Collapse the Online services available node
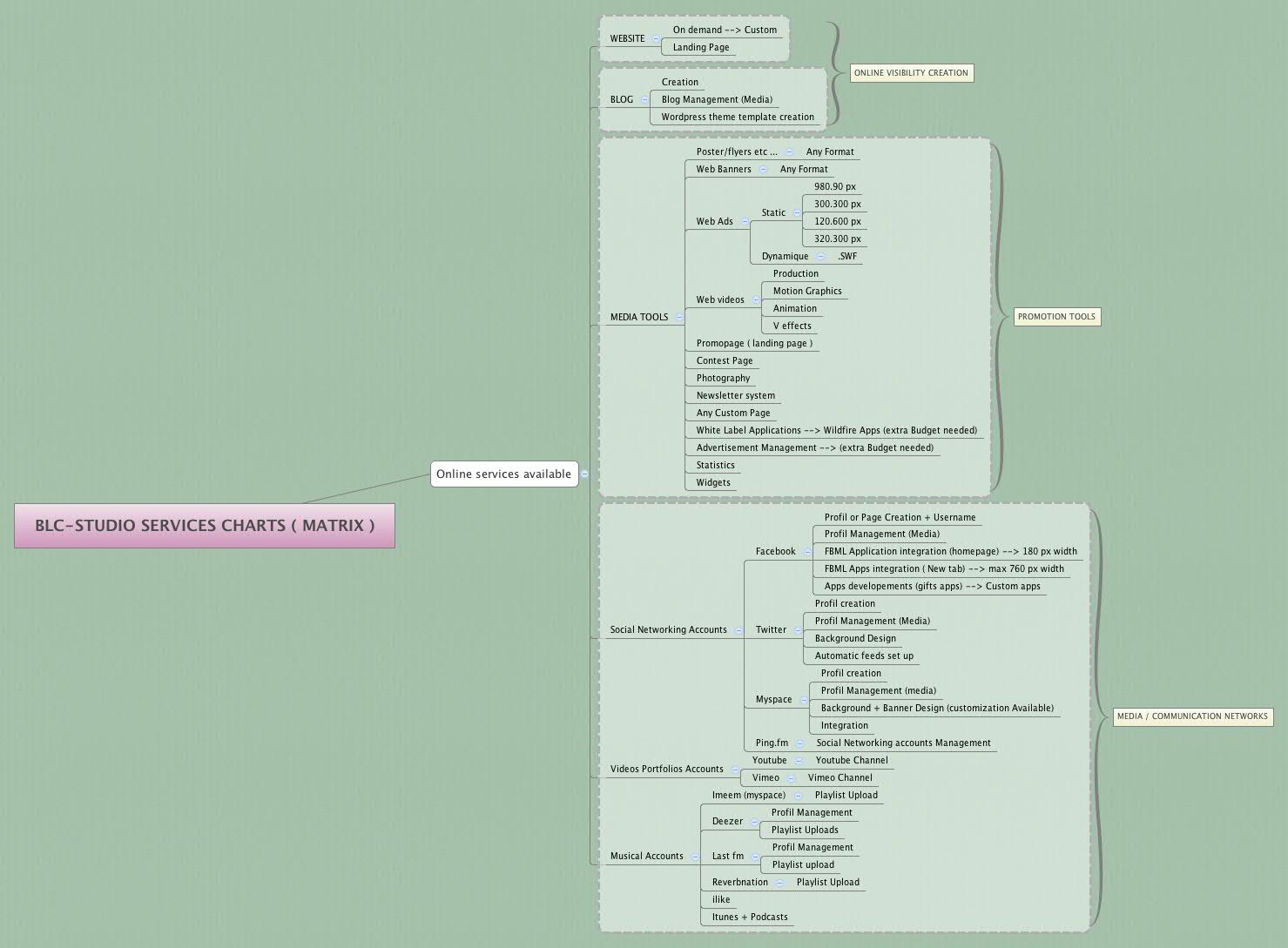The width and height of the screenshot is (1288, 948). [584, 474]
